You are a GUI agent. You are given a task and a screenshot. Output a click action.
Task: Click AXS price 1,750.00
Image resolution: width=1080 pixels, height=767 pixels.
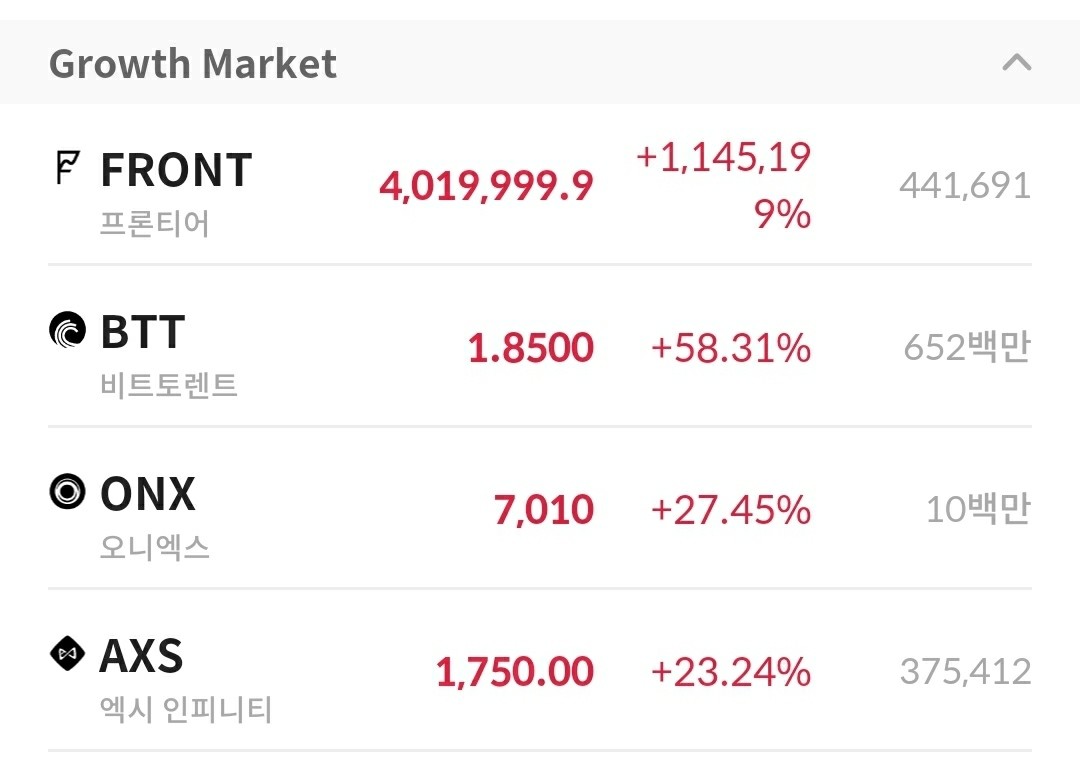click(515, 672)
